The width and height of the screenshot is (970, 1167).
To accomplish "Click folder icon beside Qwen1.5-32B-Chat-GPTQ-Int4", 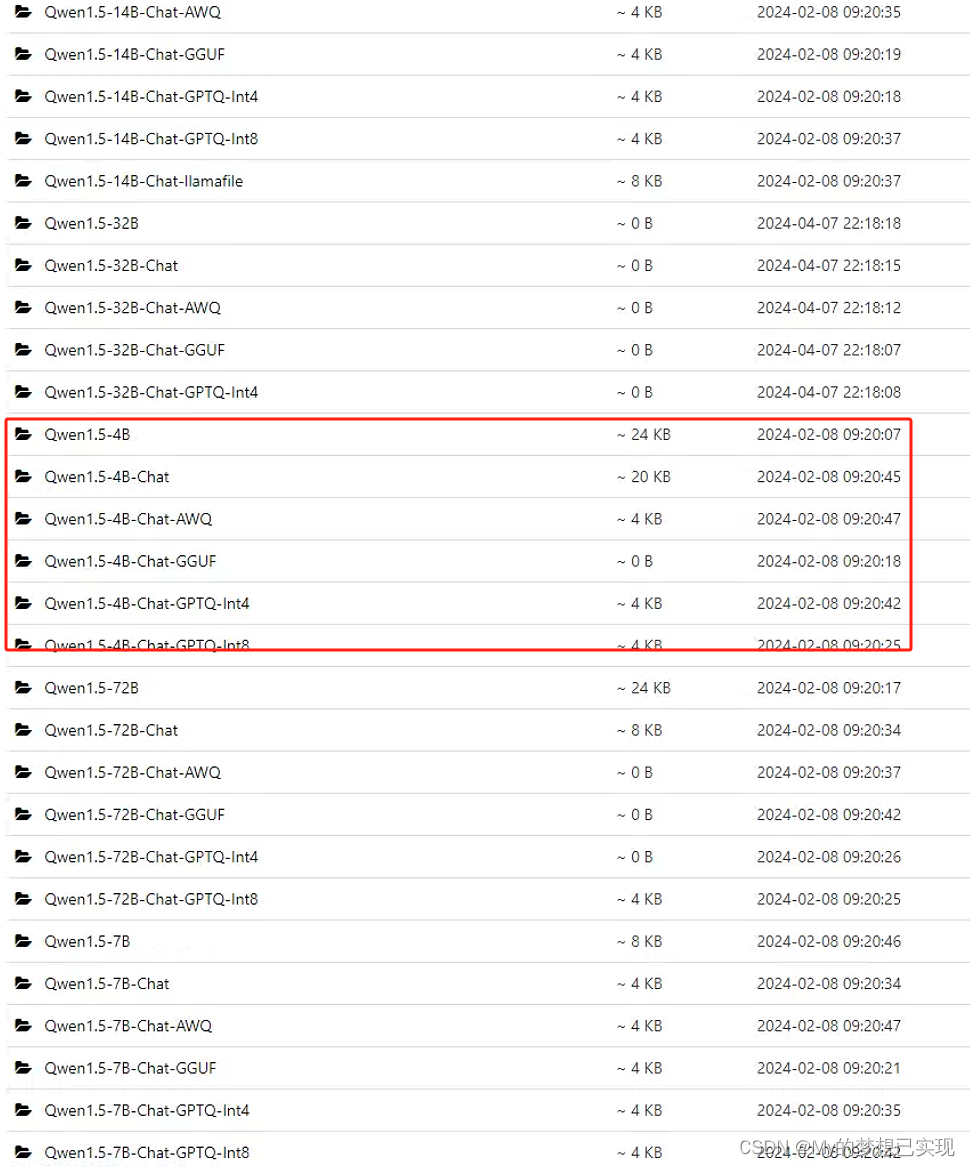I will [x=23, y=392].
